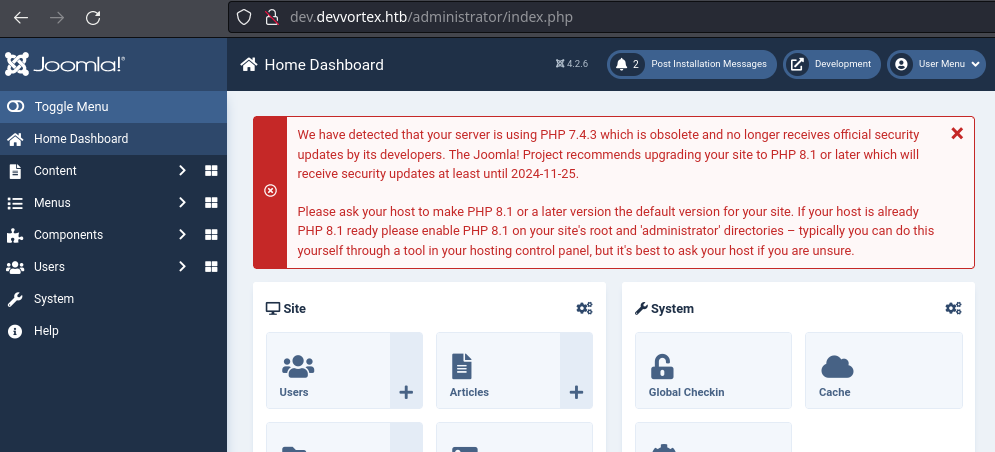Add new user with plus button

[406, 371]
